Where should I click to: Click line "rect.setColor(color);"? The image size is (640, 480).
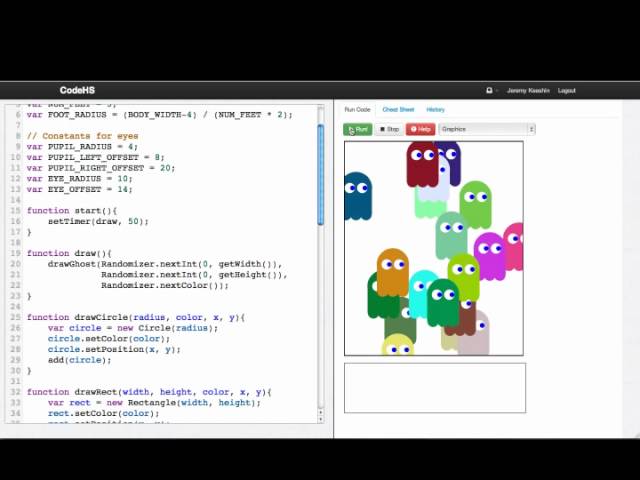tap(103, 413)
